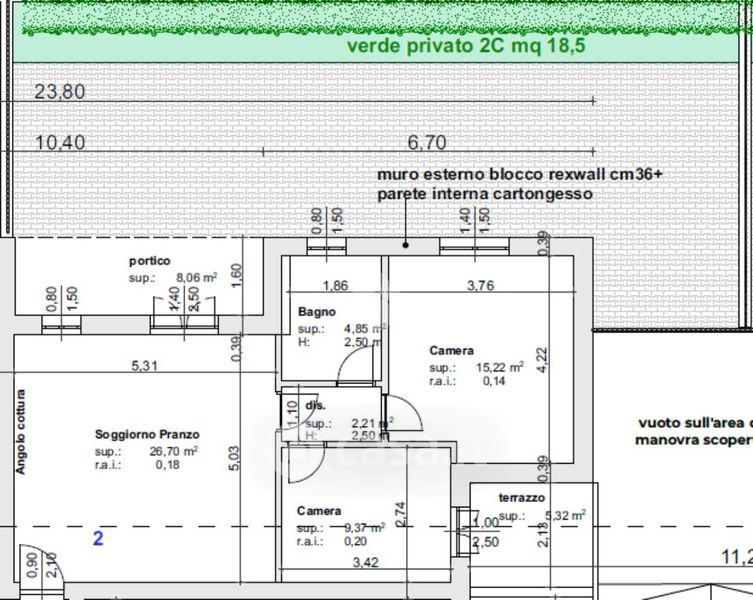Click the 'vuoto sull'area manovra' text

point(694,431)
